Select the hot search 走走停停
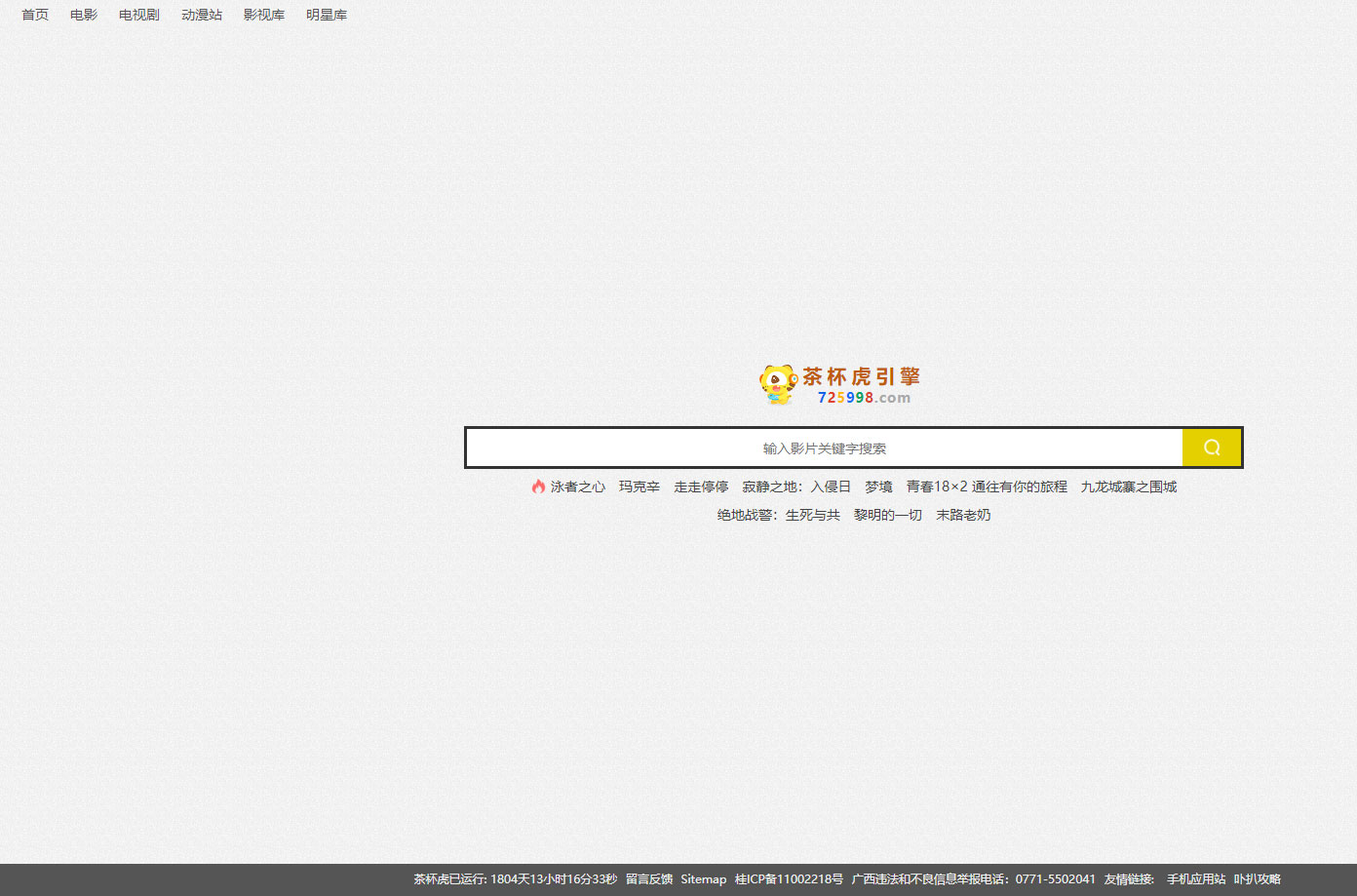Viewport: 1357px width, 896px height. (701, 487)
